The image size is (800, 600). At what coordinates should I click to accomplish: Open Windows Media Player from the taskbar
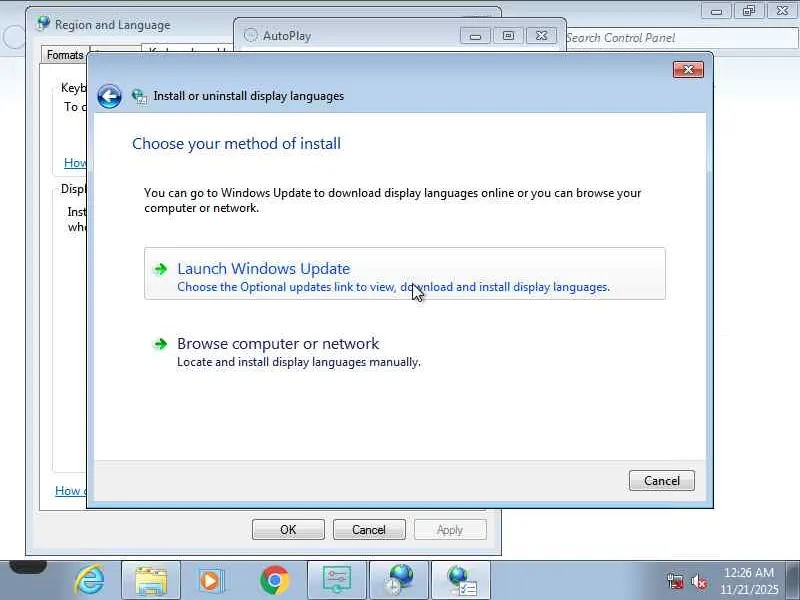click(212, 580)
